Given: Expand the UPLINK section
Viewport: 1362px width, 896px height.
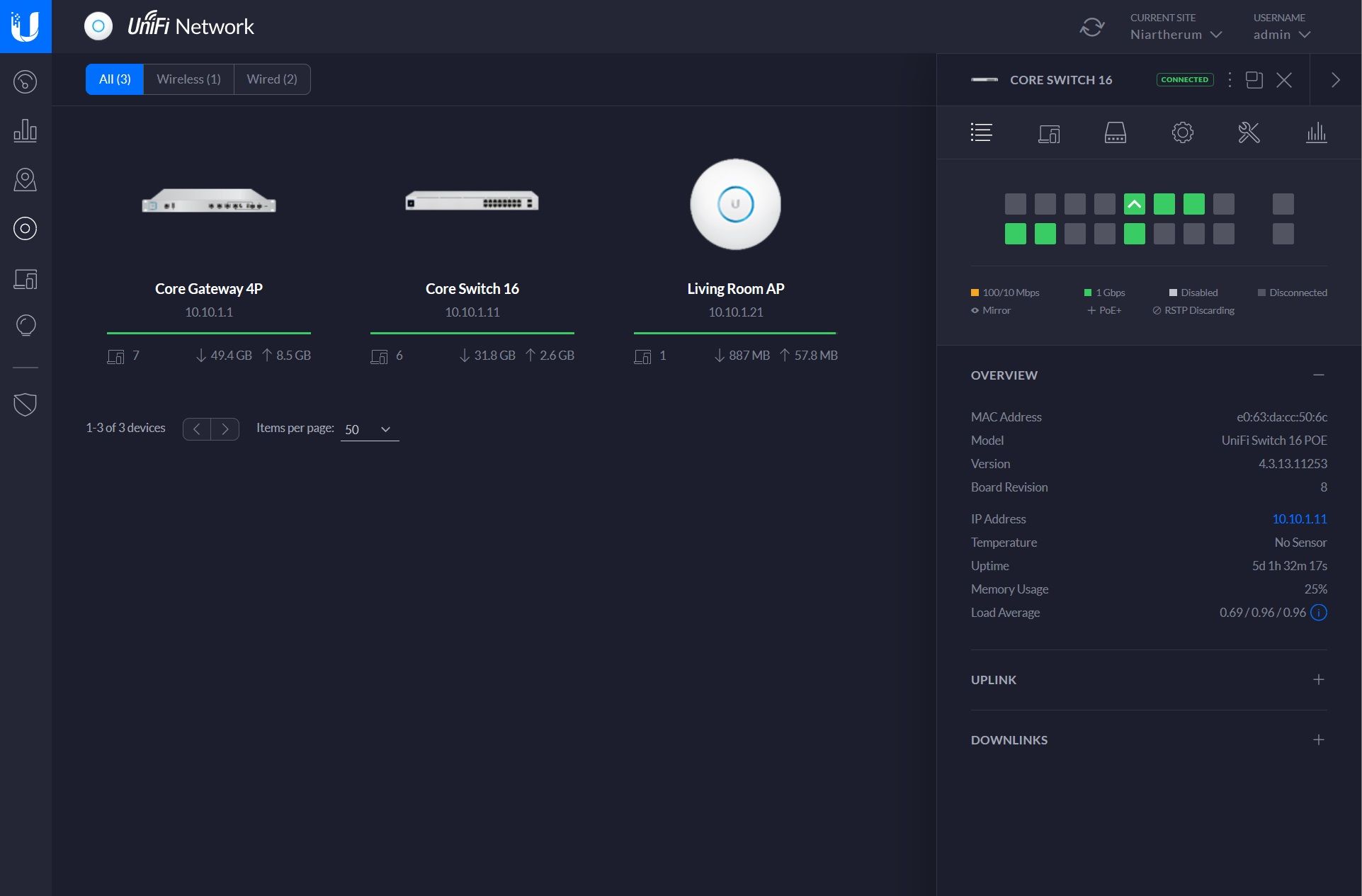Looking at the screenshot, I should tap(1318, 679).
